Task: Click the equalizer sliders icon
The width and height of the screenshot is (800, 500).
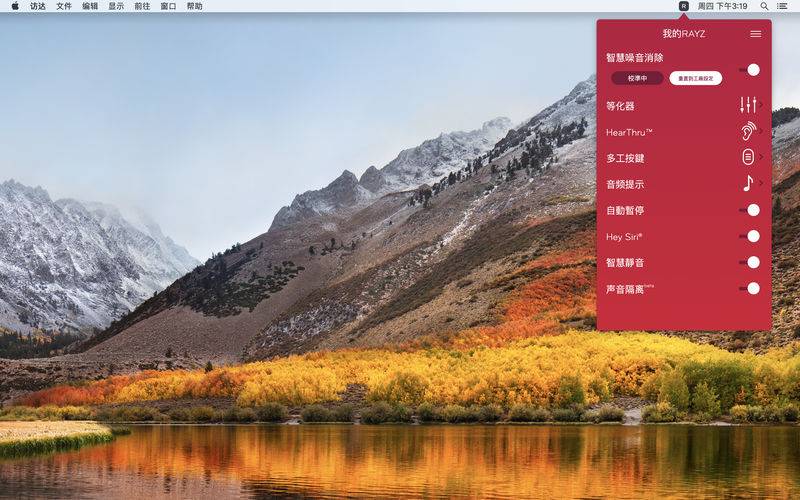Action: 747,105
